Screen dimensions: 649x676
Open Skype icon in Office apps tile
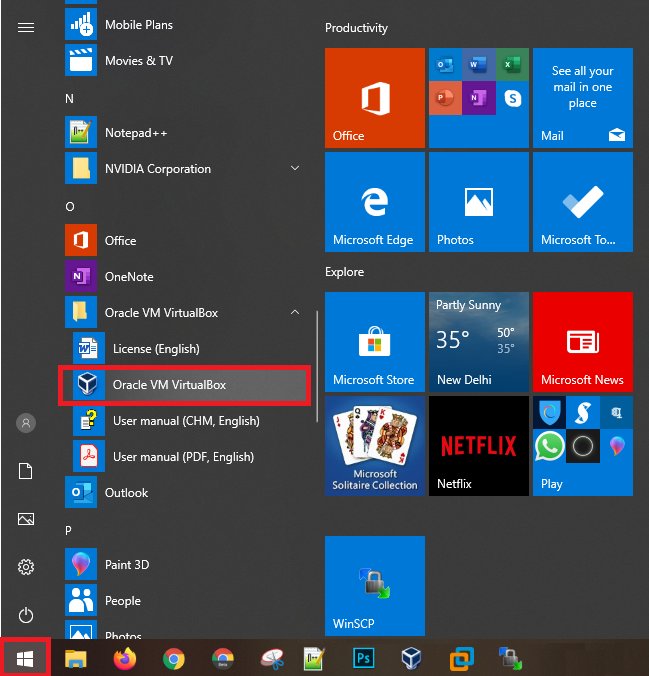click(x=512, y=98)
